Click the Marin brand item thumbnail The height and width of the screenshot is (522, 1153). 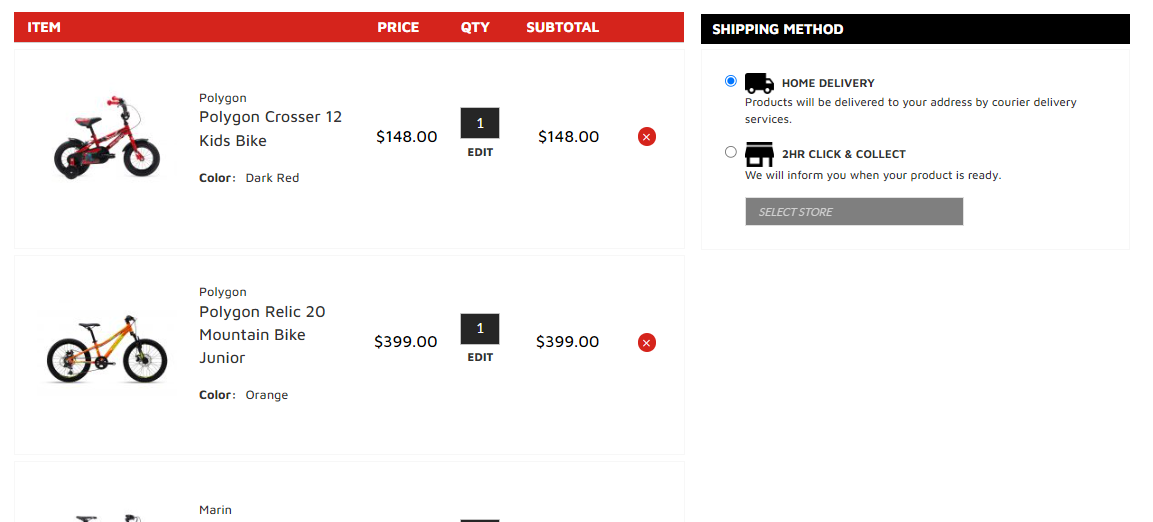107,517
